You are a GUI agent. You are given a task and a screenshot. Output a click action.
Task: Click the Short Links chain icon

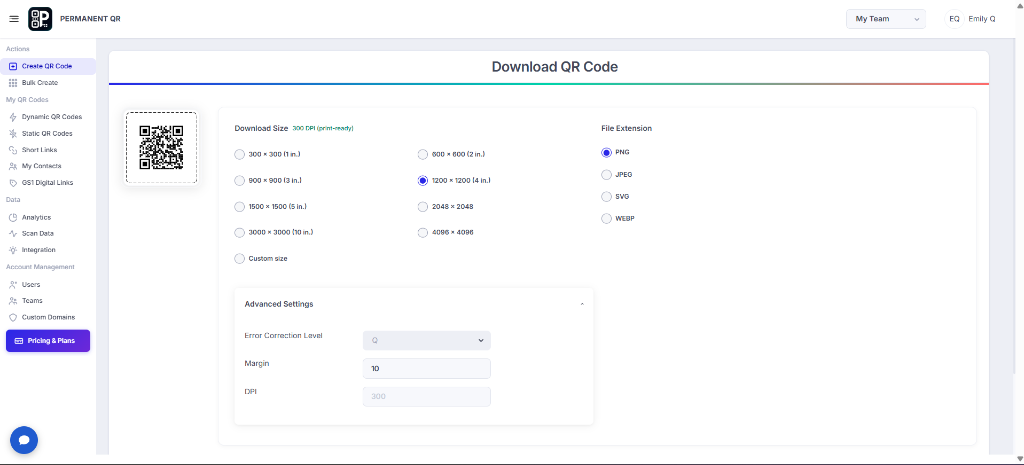click(x=13, y=150)
